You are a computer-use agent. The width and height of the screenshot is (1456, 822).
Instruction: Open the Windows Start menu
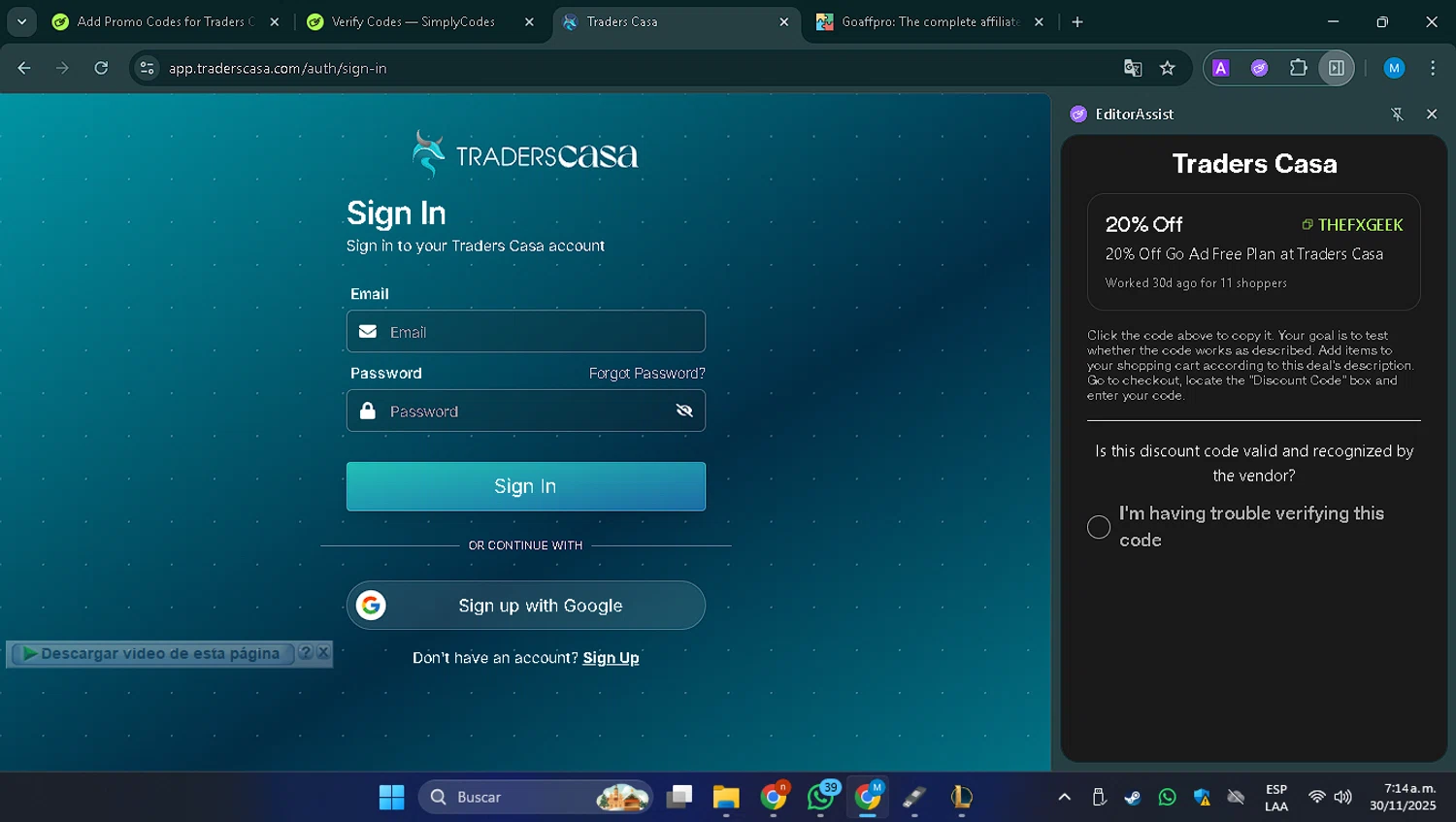pos(392,797)
